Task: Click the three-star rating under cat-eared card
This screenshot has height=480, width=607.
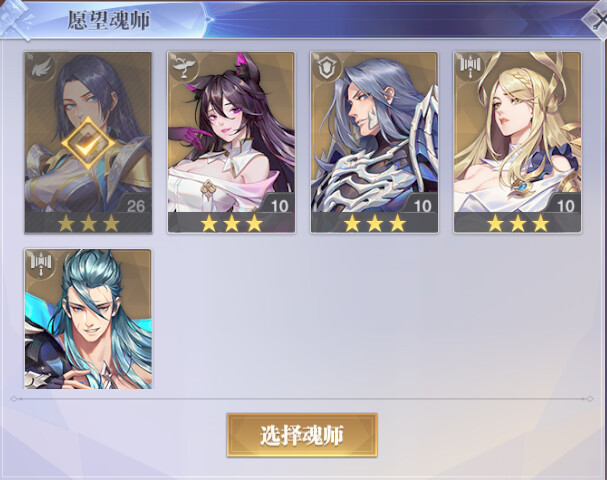Action: 231,223
